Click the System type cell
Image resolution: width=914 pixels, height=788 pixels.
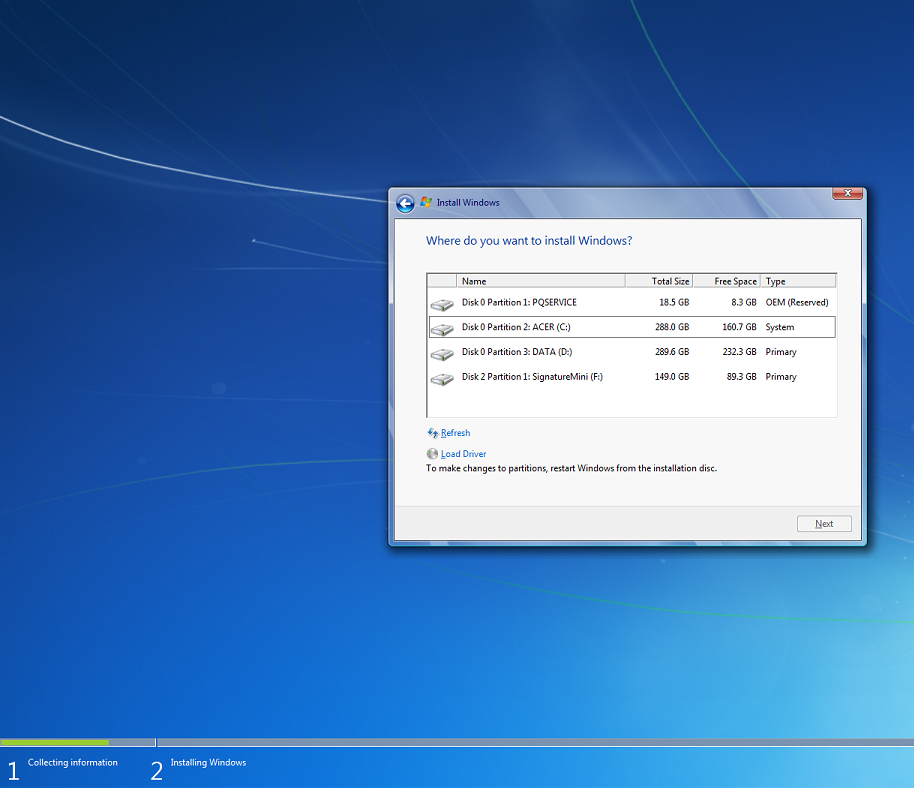(780, 327)
